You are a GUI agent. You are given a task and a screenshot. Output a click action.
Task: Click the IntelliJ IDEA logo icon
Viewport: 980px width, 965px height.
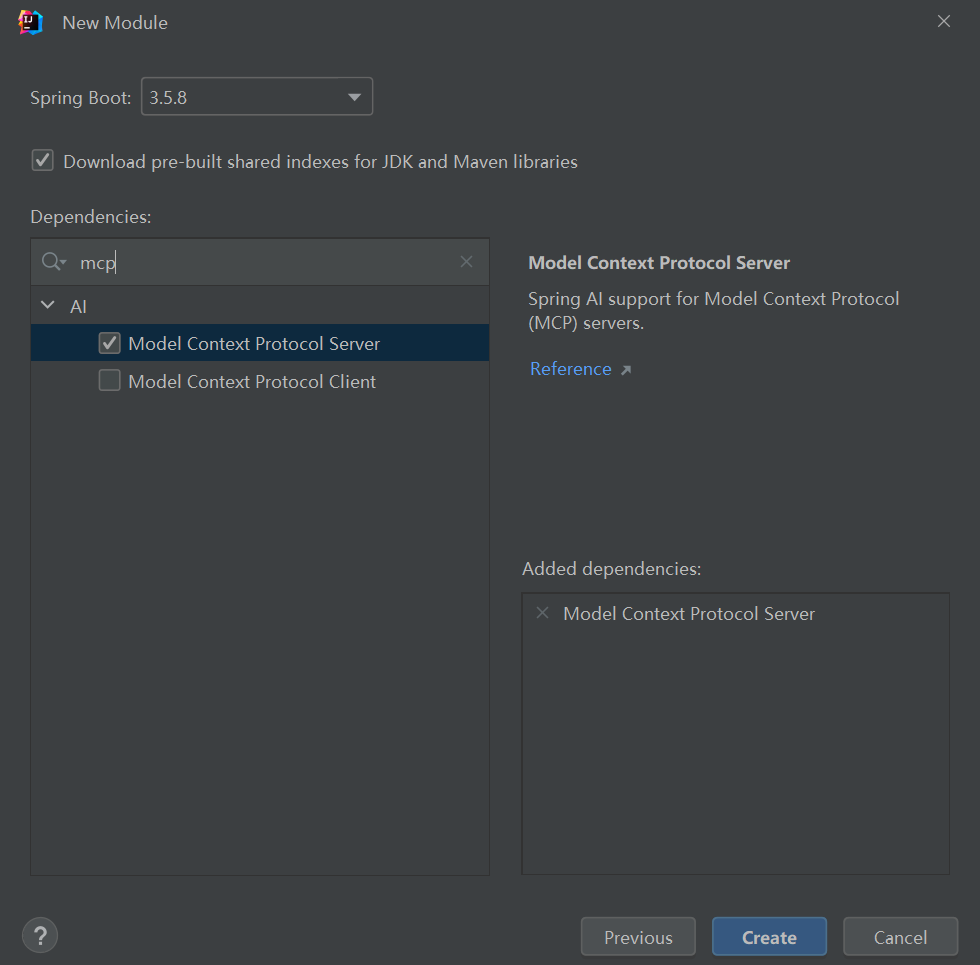[31, 22]
